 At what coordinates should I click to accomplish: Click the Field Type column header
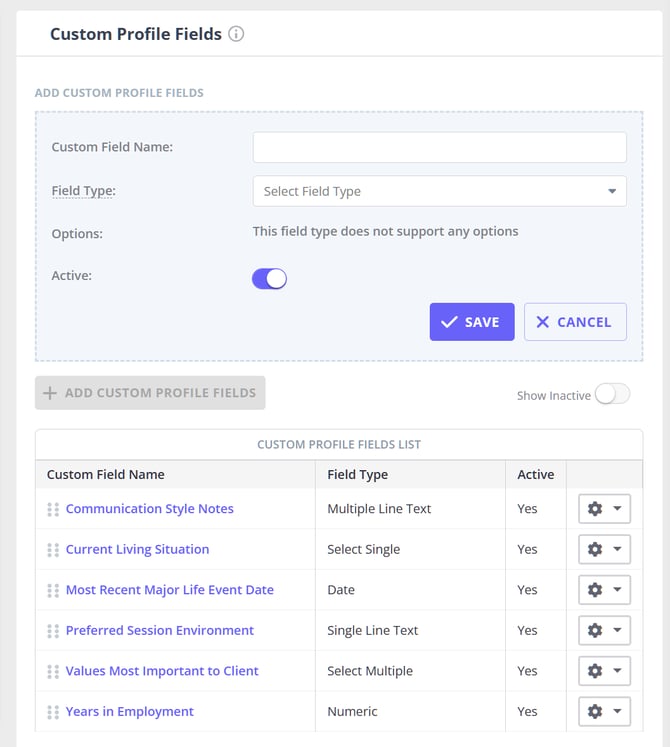(357, 474)
